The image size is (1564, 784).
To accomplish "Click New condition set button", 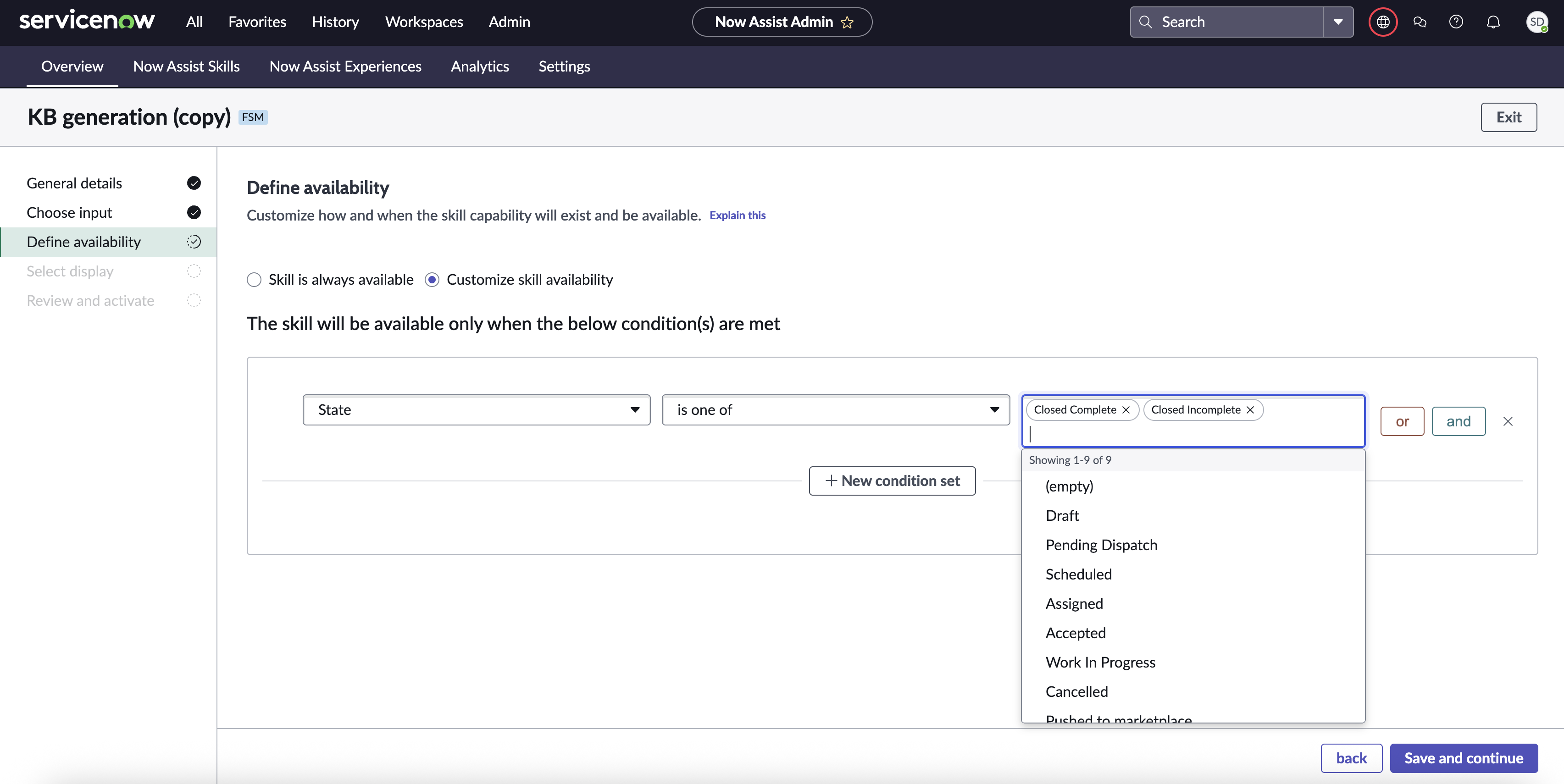I will point(892,480).
